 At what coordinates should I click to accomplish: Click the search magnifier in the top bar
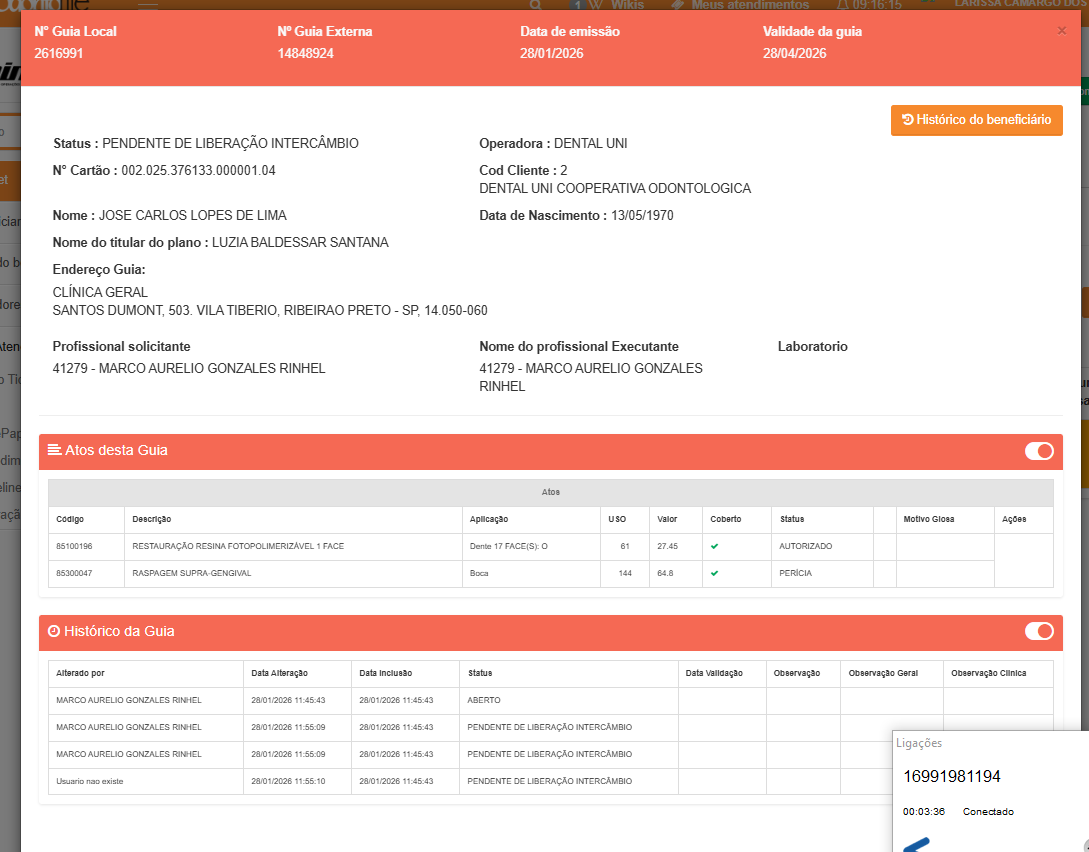[535, 5]
